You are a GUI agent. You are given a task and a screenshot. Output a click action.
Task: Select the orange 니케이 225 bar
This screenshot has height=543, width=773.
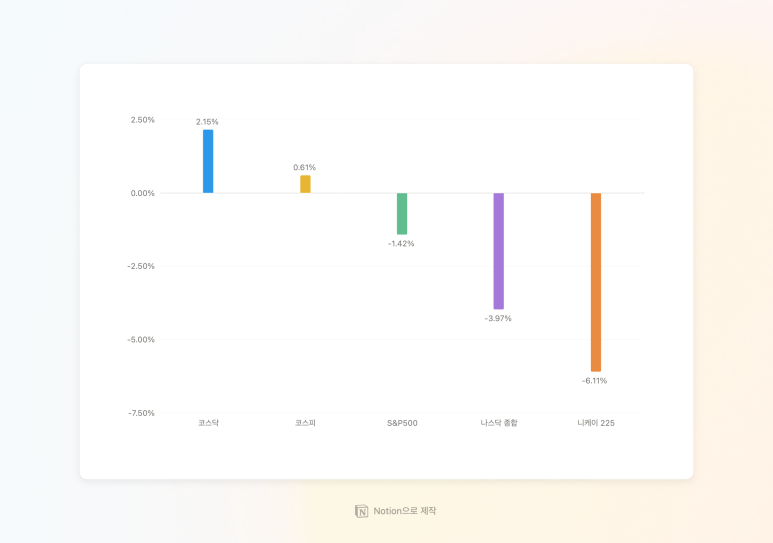coord(596,282)
